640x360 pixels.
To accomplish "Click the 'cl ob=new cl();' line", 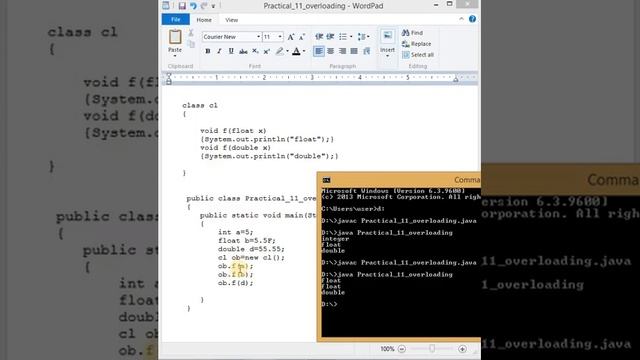I will click(251, 258).
